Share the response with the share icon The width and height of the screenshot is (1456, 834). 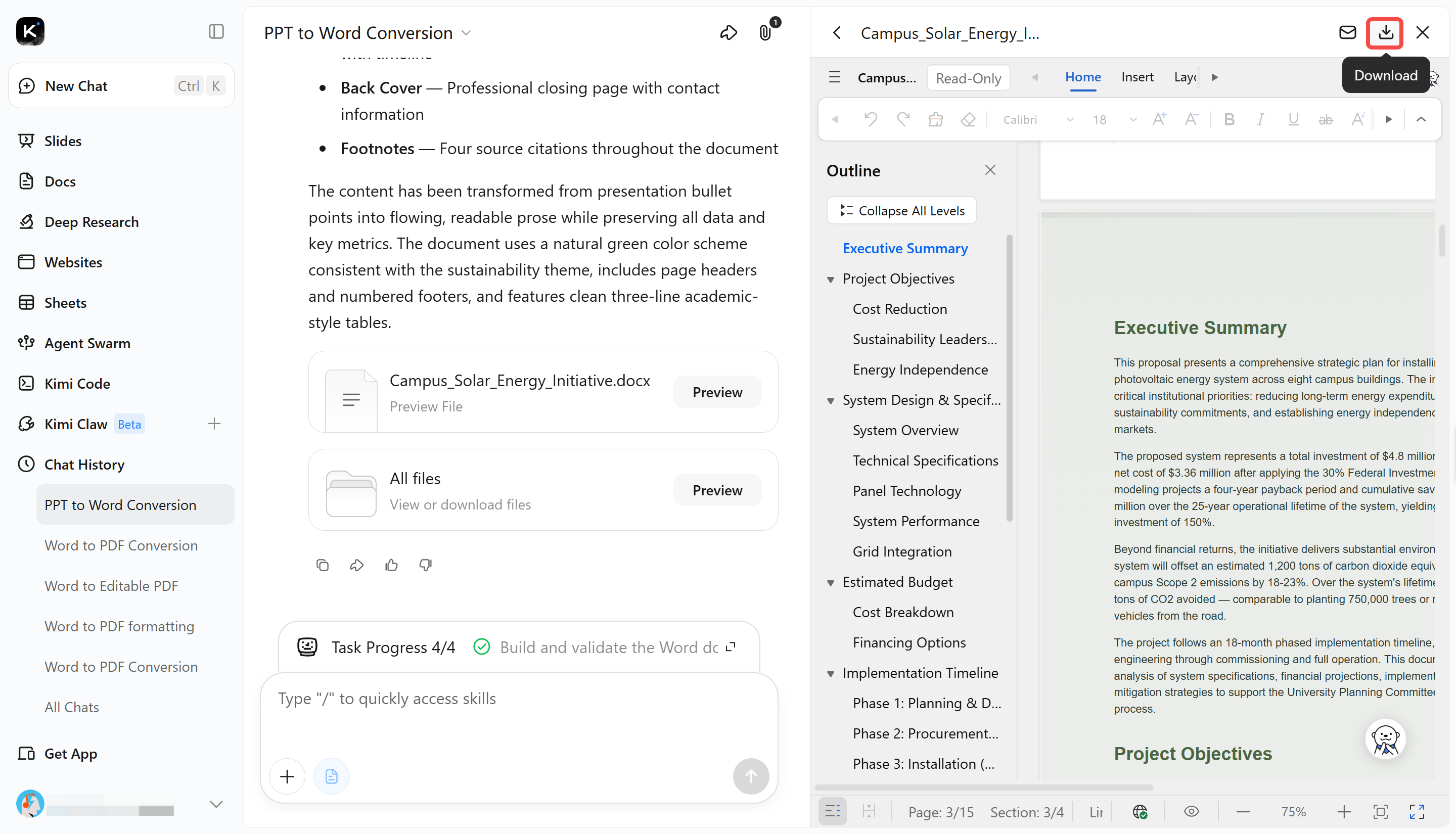tap(356, 566)
